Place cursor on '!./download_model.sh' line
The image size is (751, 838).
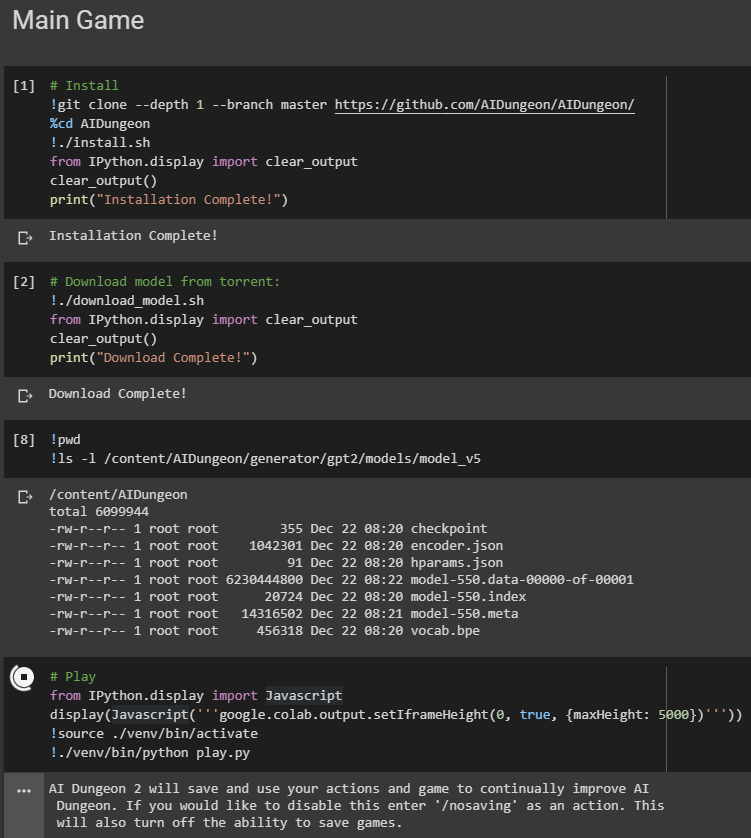point(127,301)
